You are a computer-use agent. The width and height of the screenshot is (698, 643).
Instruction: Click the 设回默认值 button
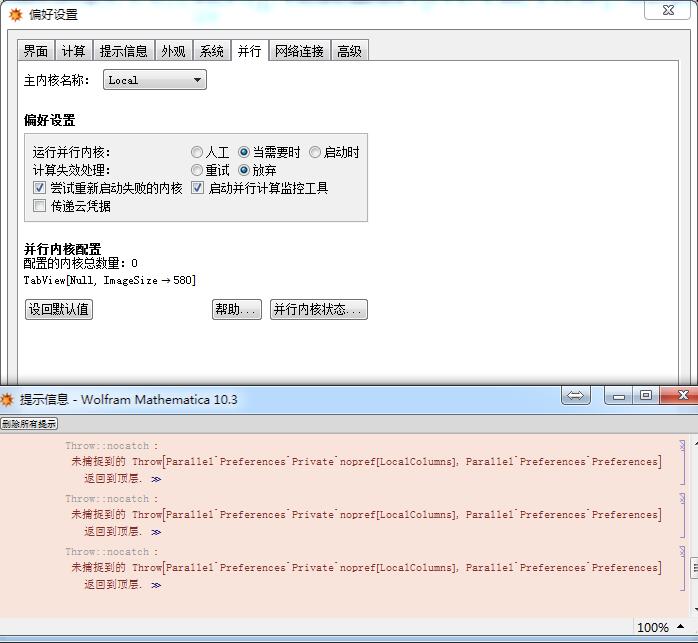59,309
